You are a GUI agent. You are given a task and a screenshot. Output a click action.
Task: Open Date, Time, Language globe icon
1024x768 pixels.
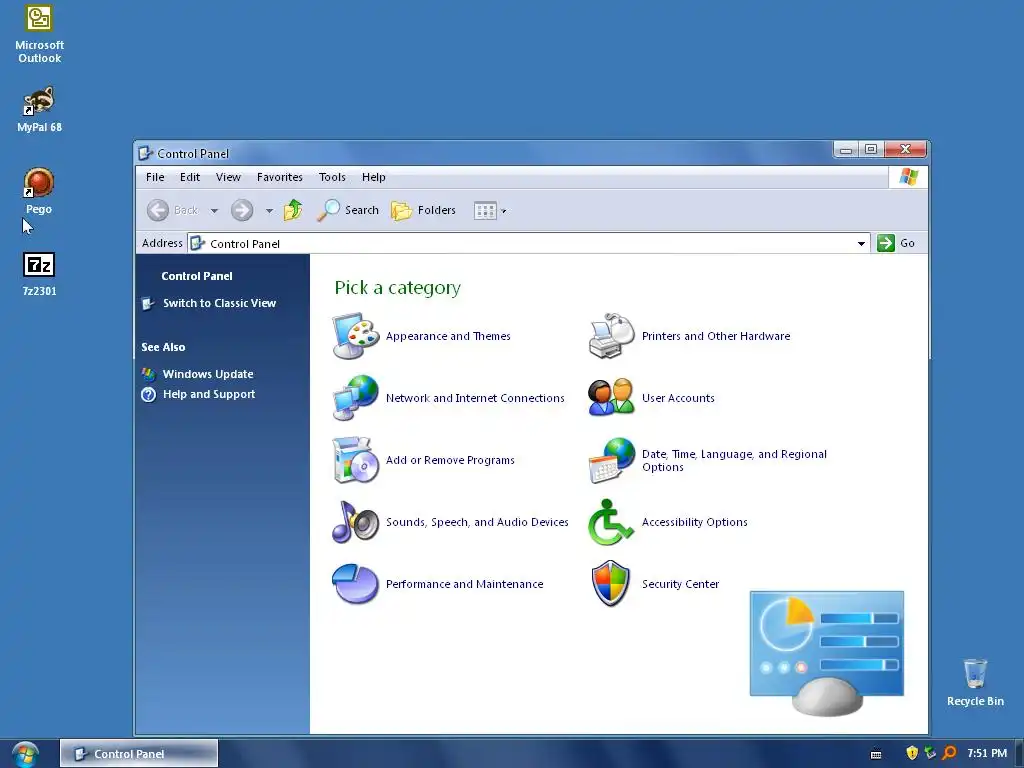(611, 460)
